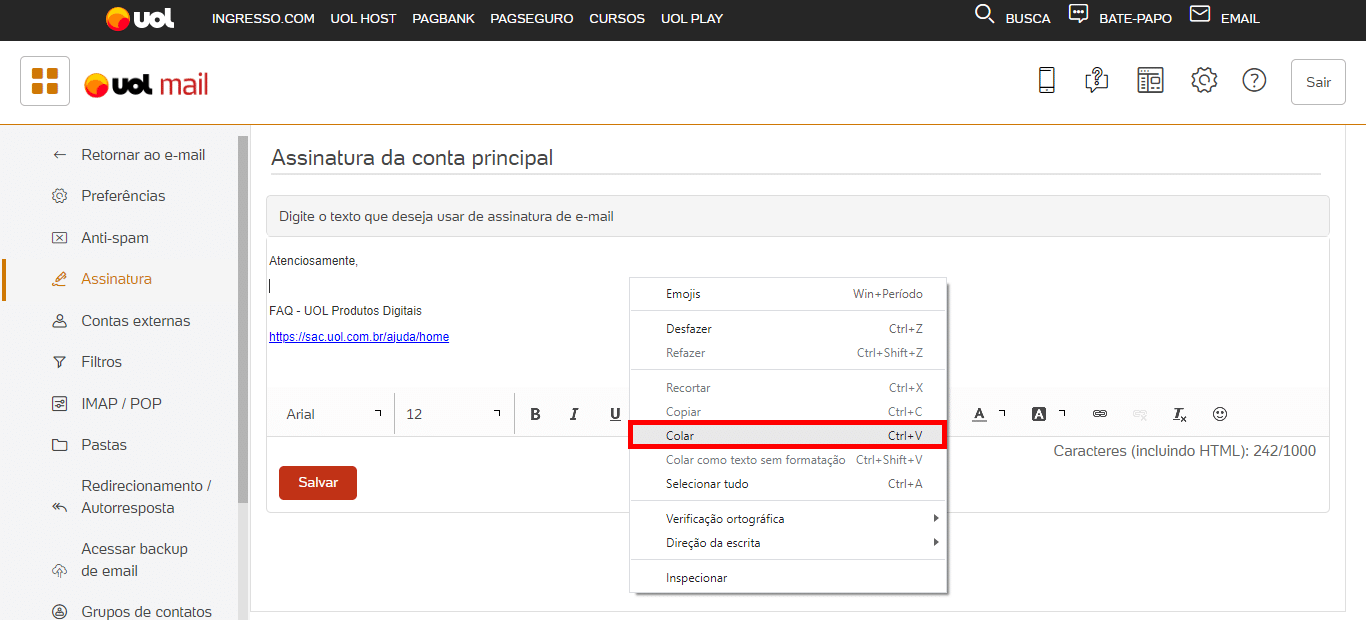Open PAGSEGURO link
This screenshot has height=620, width=1366.
[532, 19]
